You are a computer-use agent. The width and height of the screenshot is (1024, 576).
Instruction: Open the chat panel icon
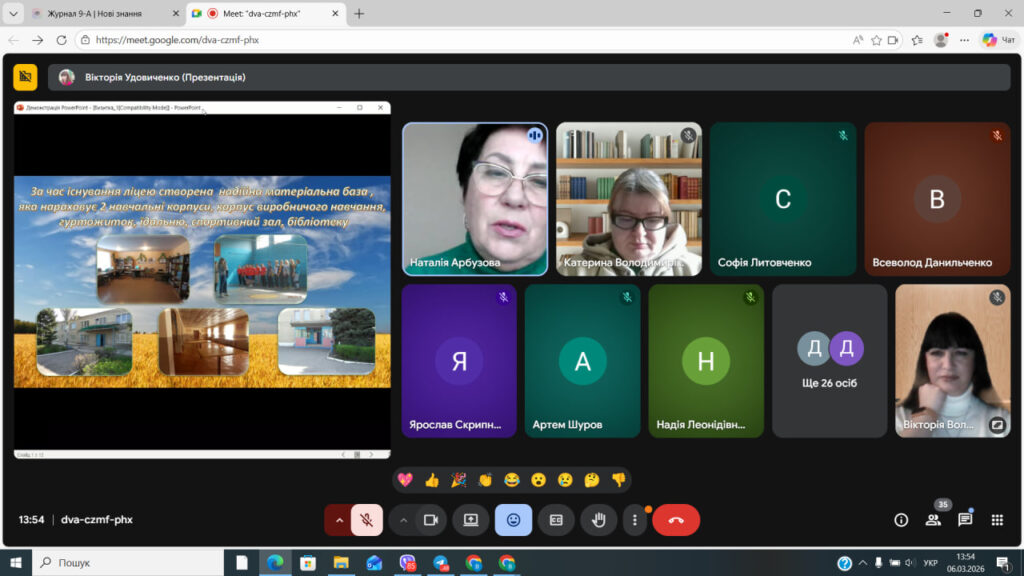(x=965, y=520)
